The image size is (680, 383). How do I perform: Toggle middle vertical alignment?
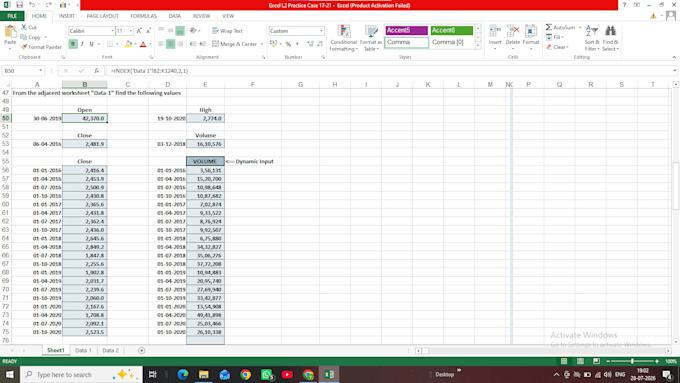tap(170, 31)
